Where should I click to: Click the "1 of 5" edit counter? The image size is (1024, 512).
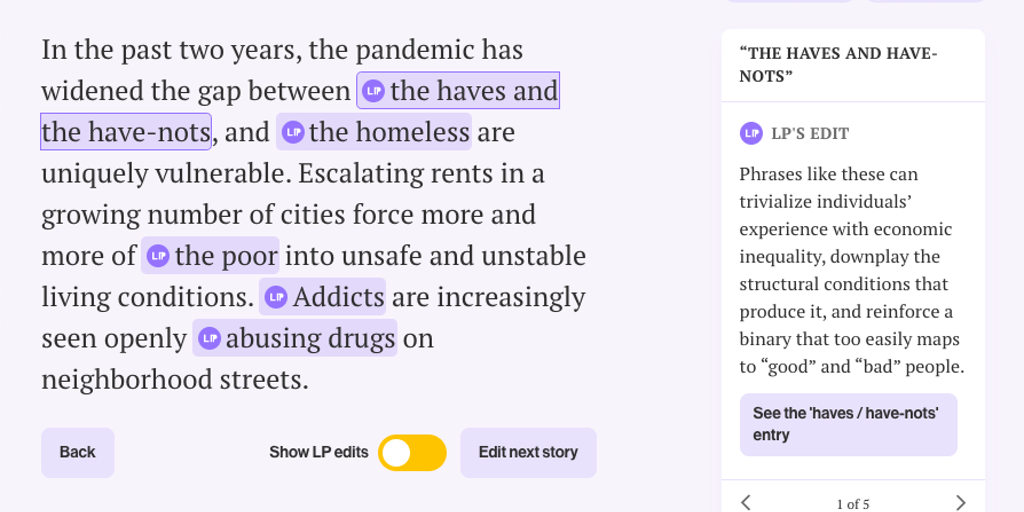tap(853, 503)
